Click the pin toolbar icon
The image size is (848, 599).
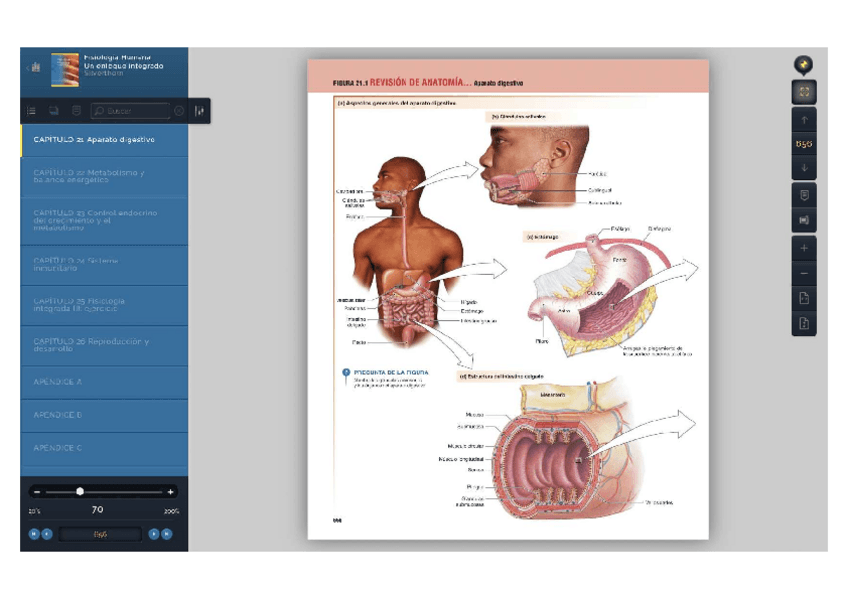(804, 64)
